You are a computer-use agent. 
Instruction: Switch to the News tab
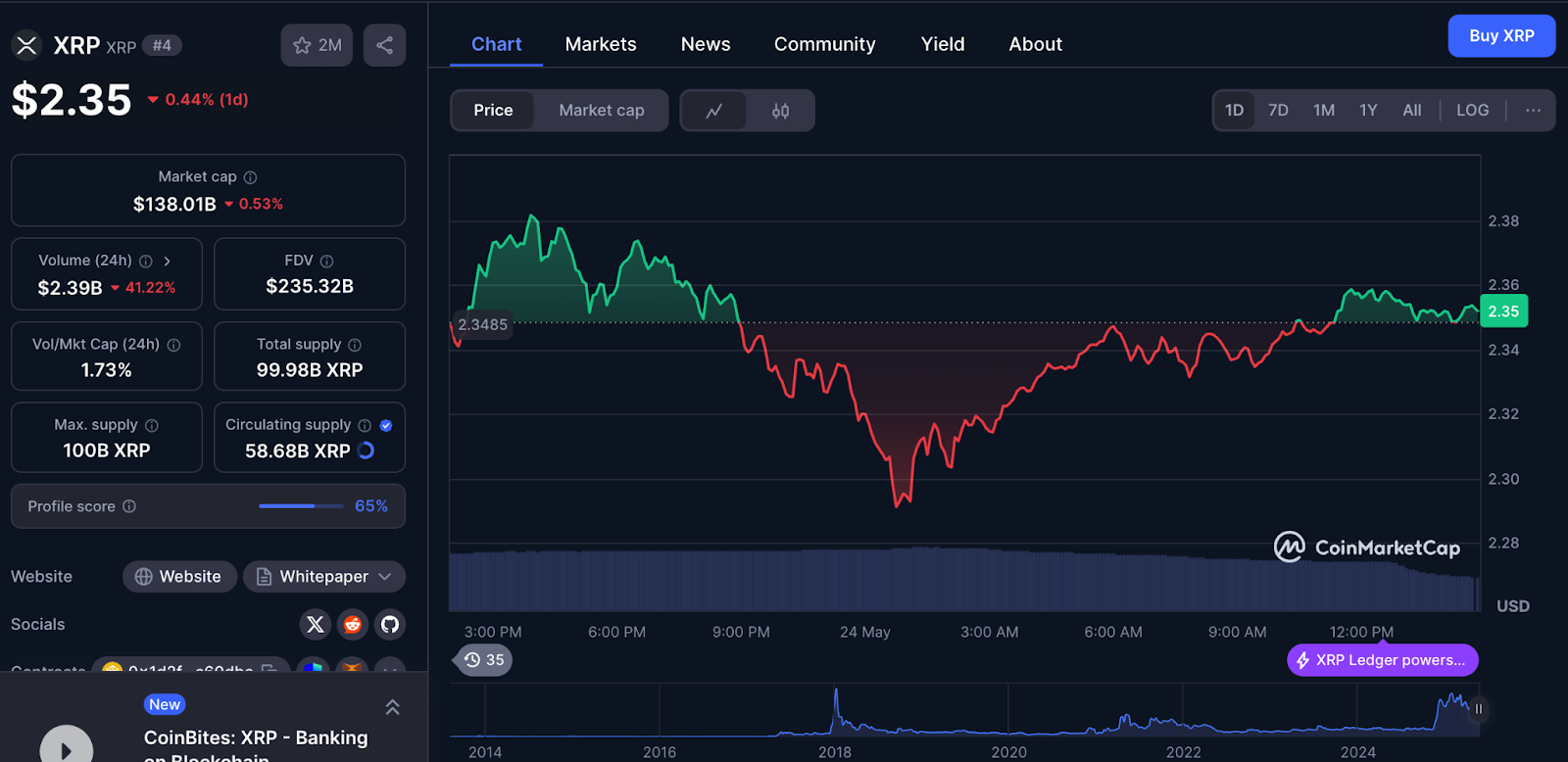point(706,44)
